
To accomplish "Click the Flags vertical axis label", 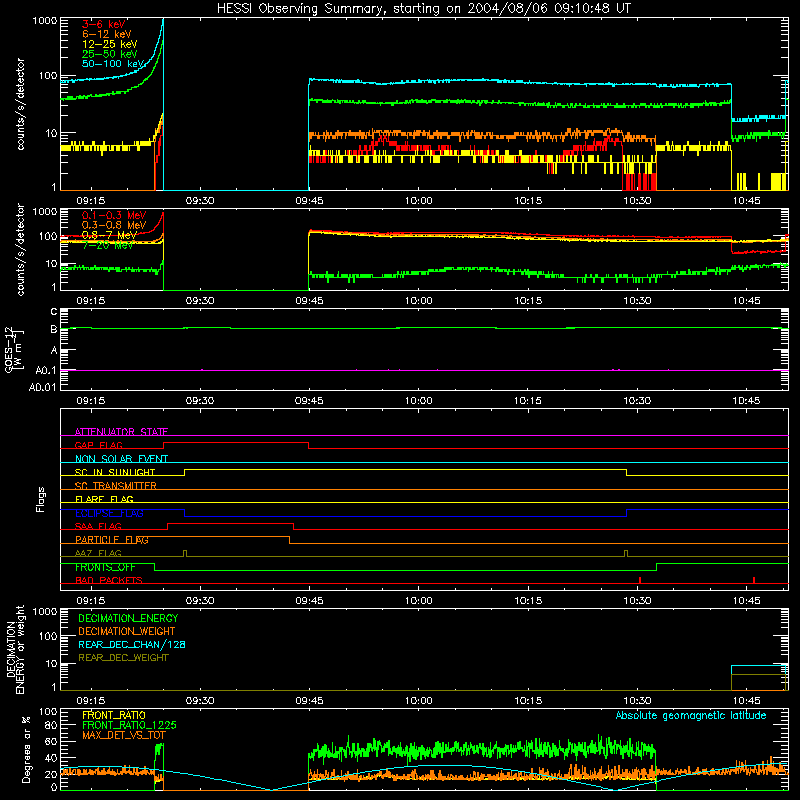I will 40,499.
